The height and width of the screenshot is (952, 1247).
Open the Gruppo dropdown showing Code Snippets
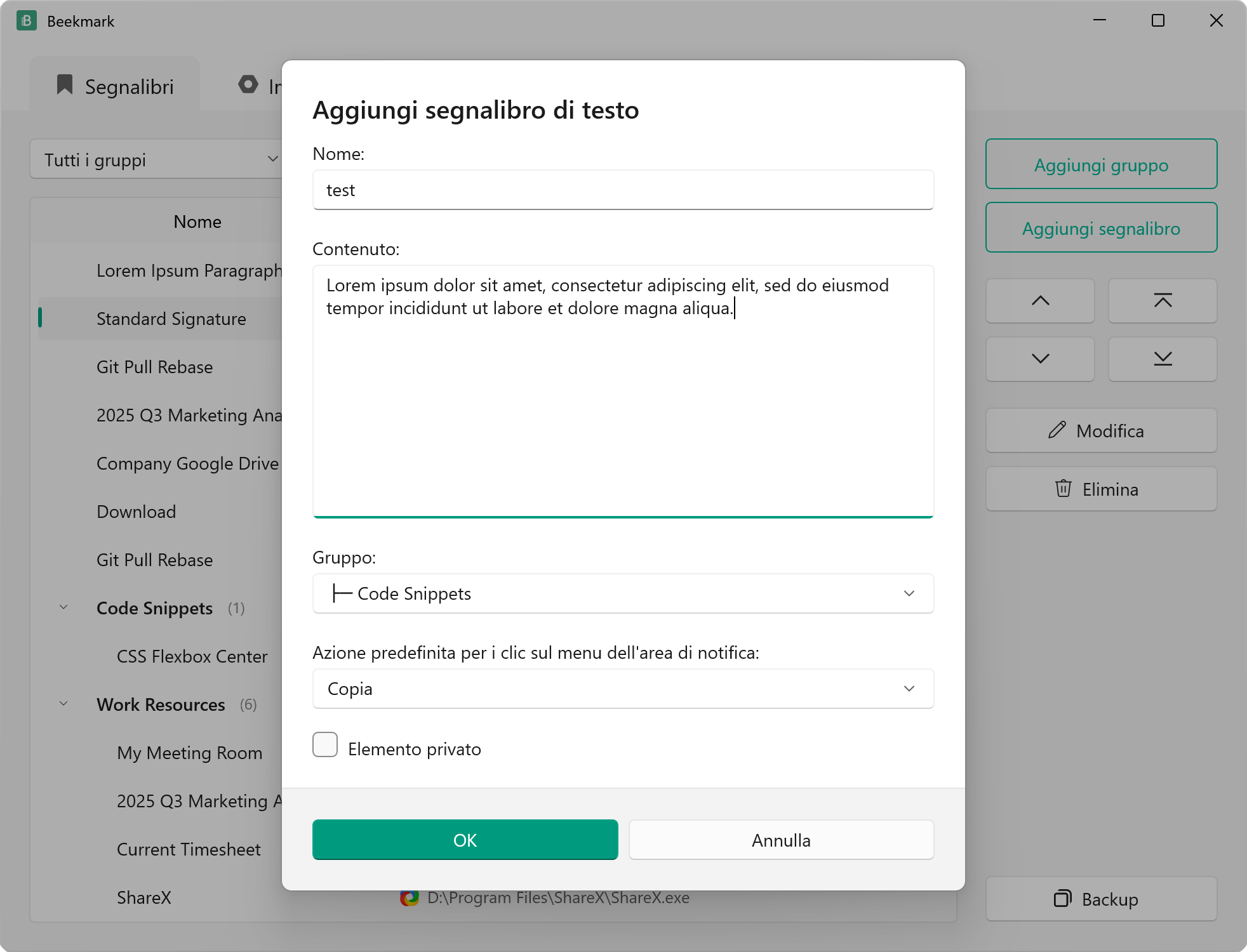tap(623, 593)
